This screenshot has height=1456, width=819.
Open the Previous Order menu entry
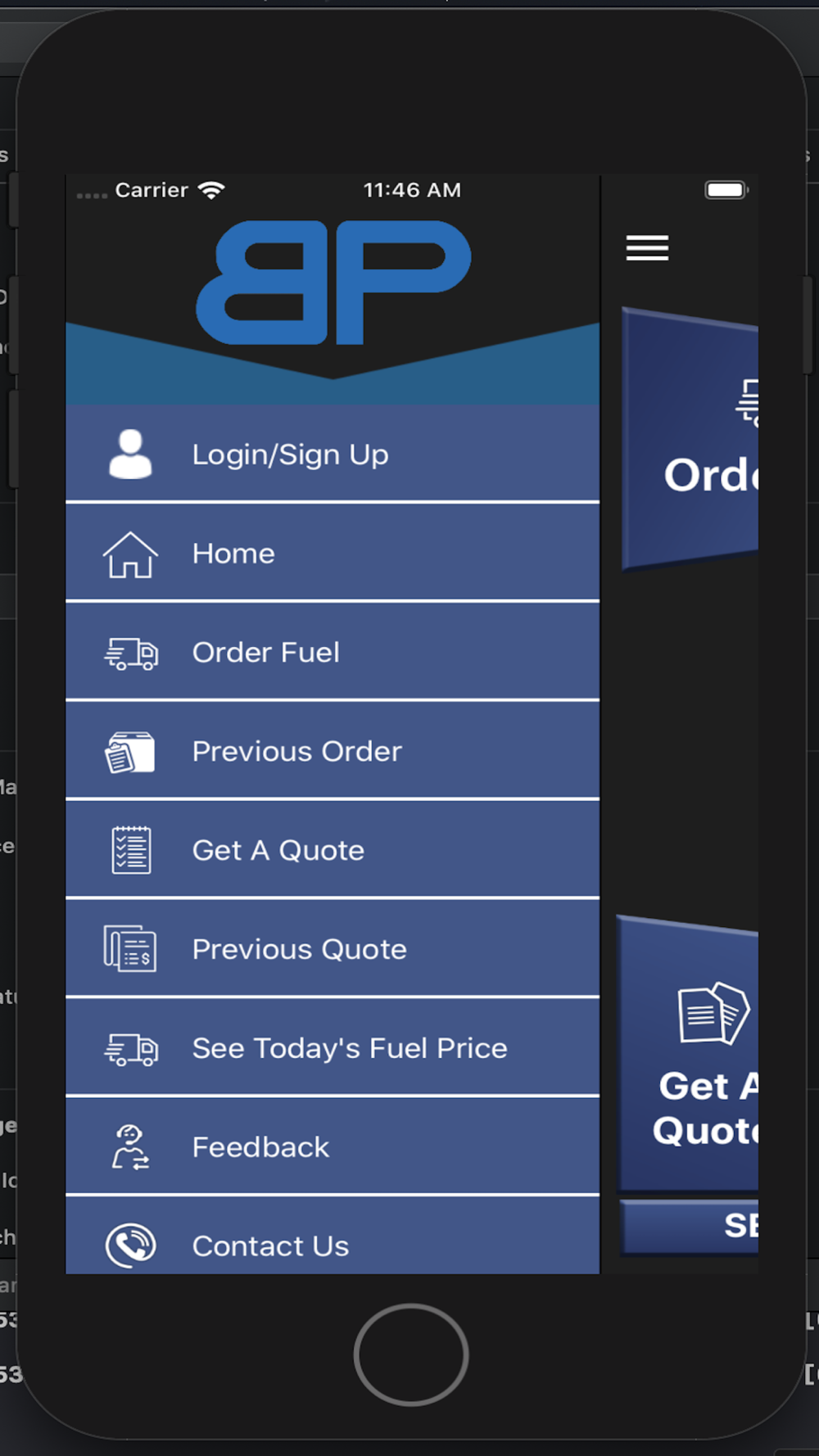tap(333, 751)
